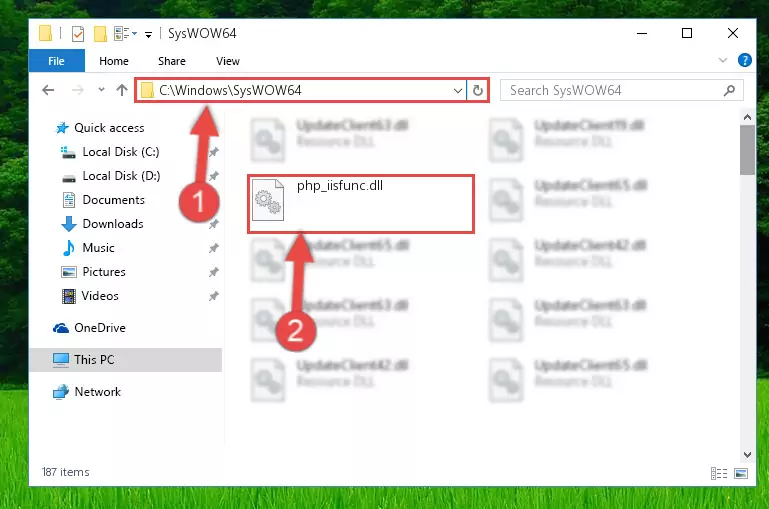Viewport: 769px width, 509px height.
Task: Open the Downloads folder in the sidebar
Action: 113,224
